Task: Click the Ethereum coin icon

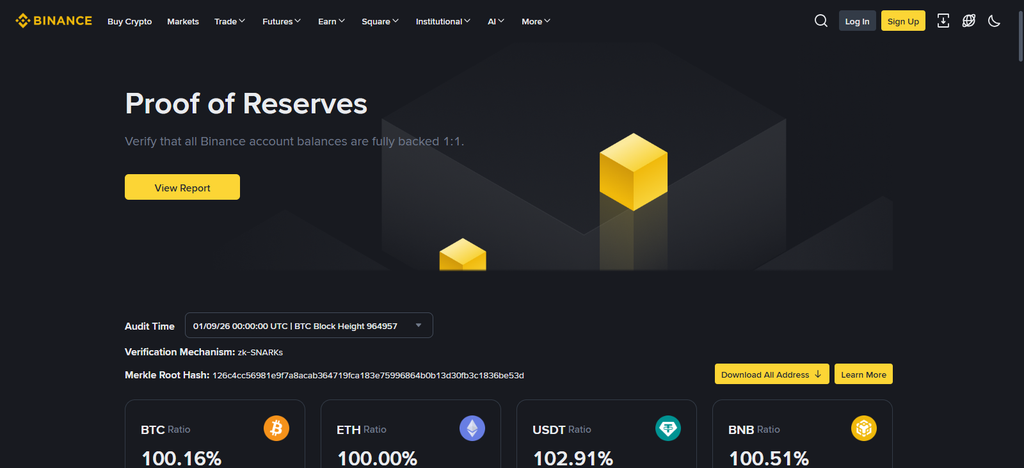Action: point(472,428)
